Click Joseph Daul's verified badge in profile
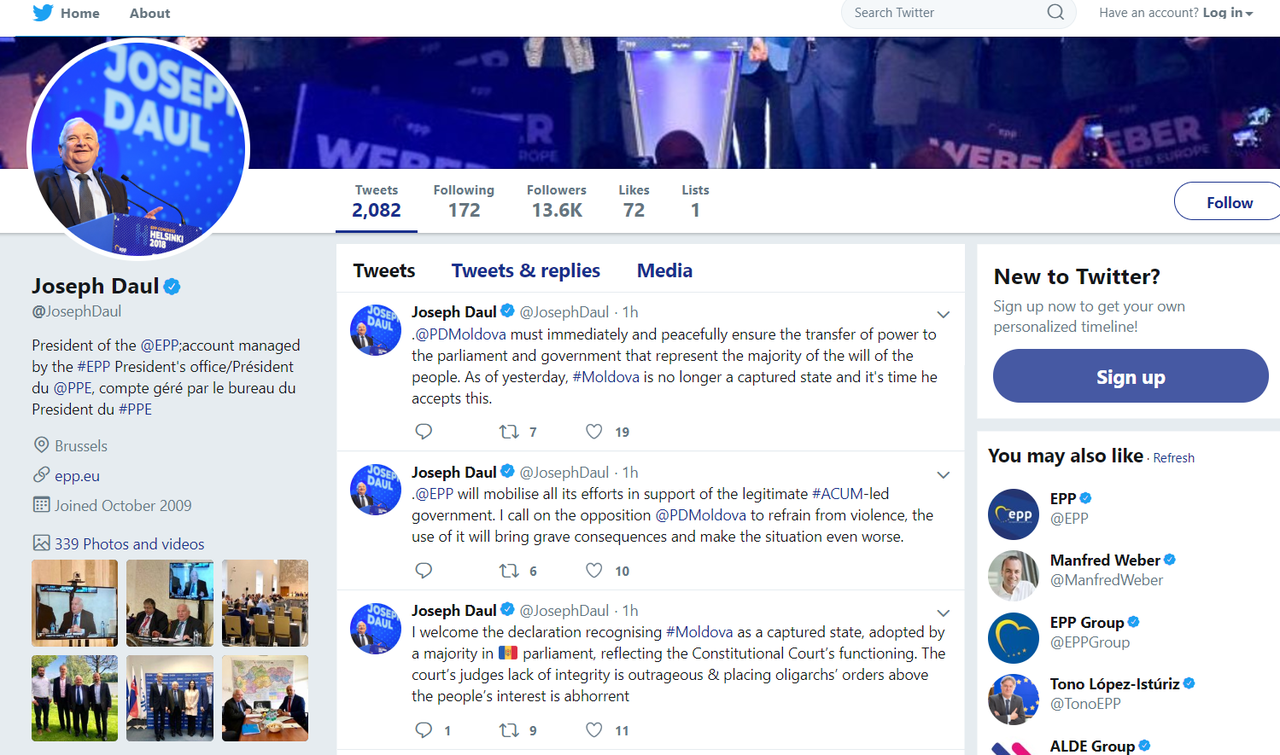 172,287
